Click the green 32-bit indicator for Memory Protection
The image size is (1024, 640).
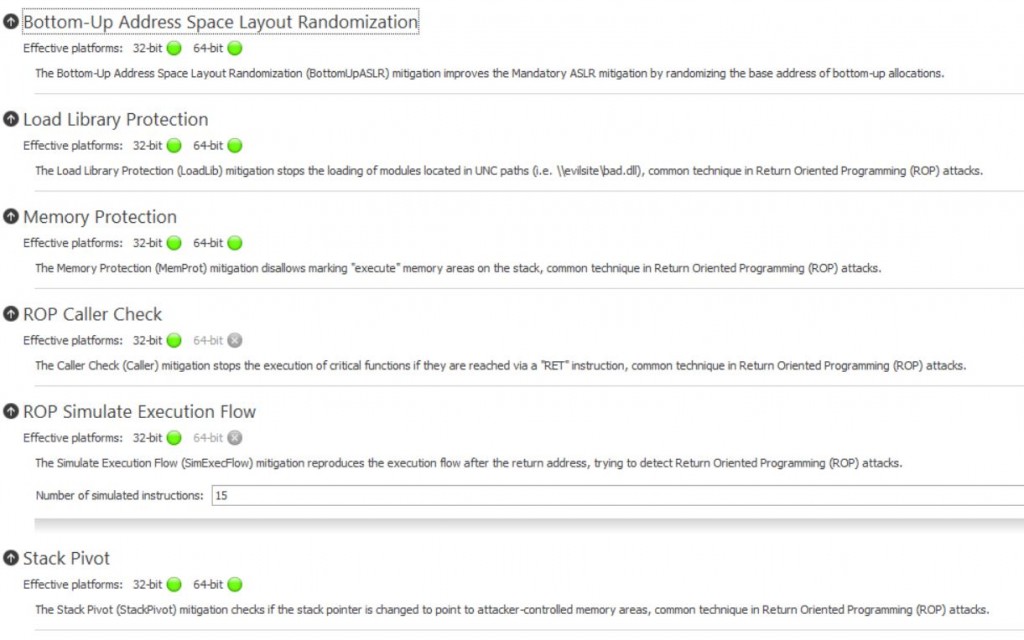coord(176,242)
